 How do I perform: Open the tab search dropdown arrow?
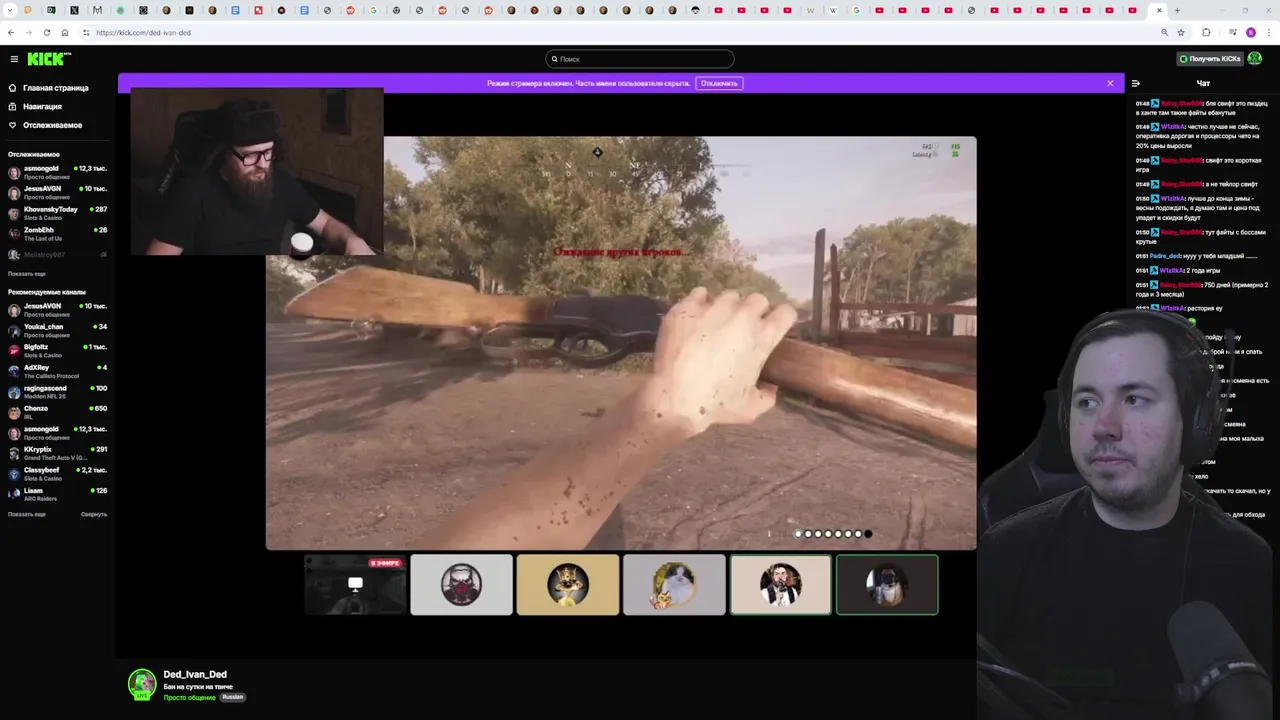pos(10,10)
